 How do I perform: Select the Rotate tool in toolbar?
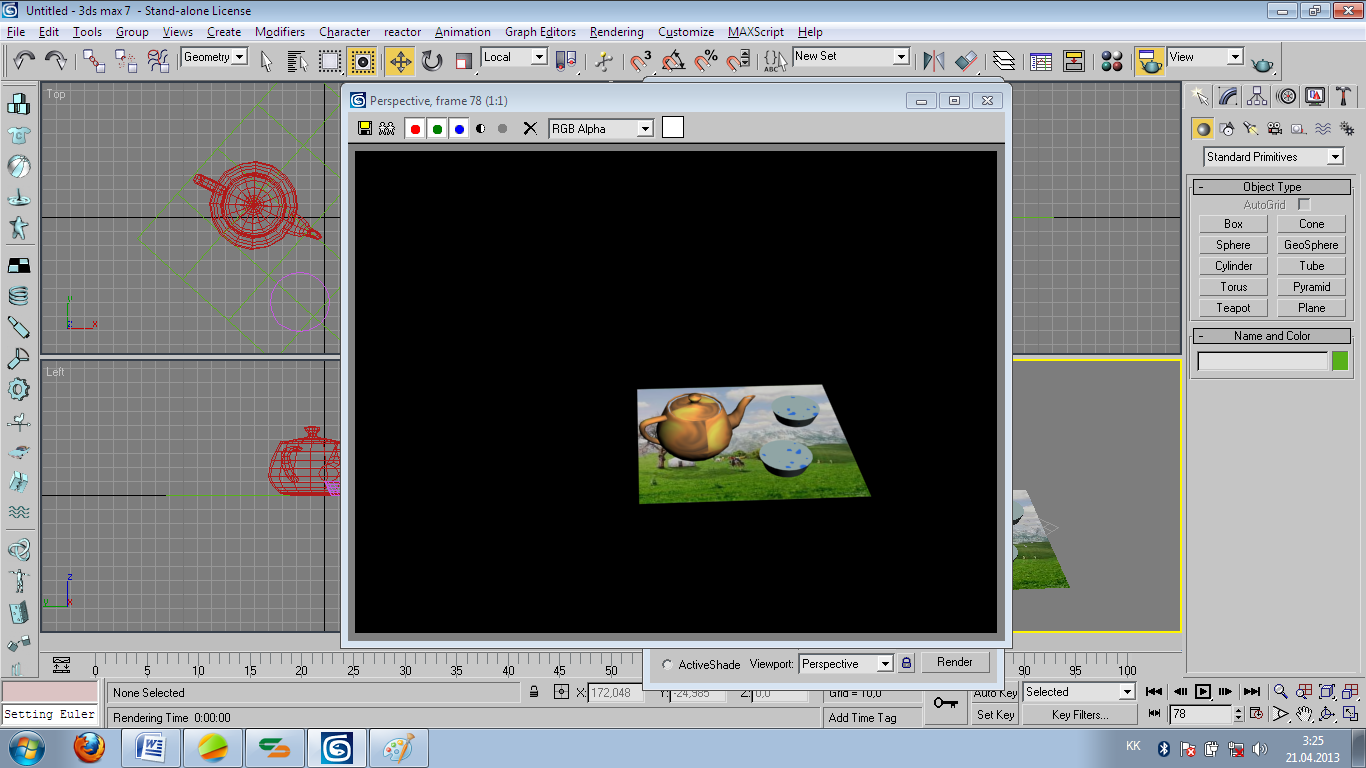pyautogui.click(x=432, y=61)
